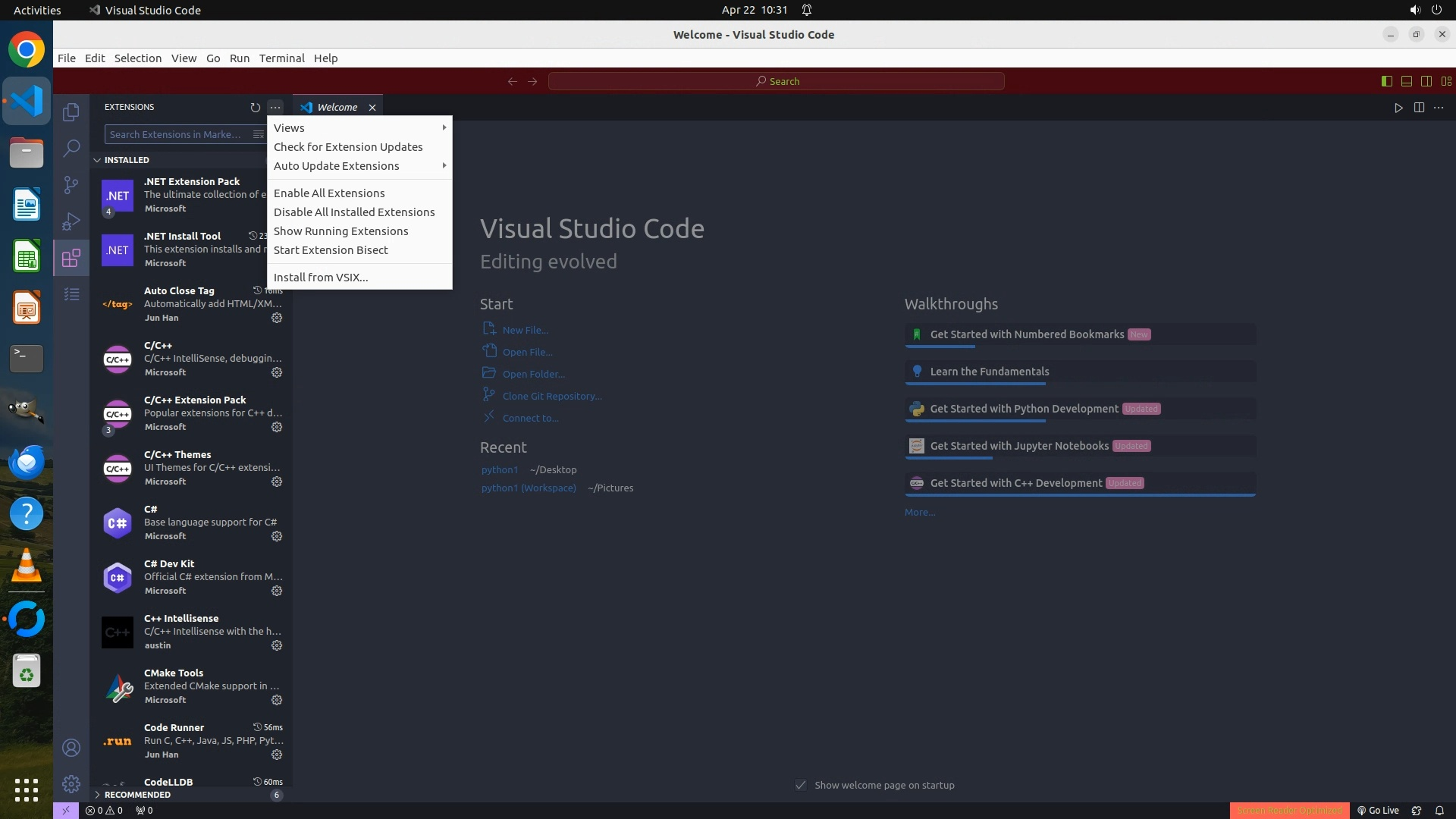Open the Run and Debug view icon

71,221
